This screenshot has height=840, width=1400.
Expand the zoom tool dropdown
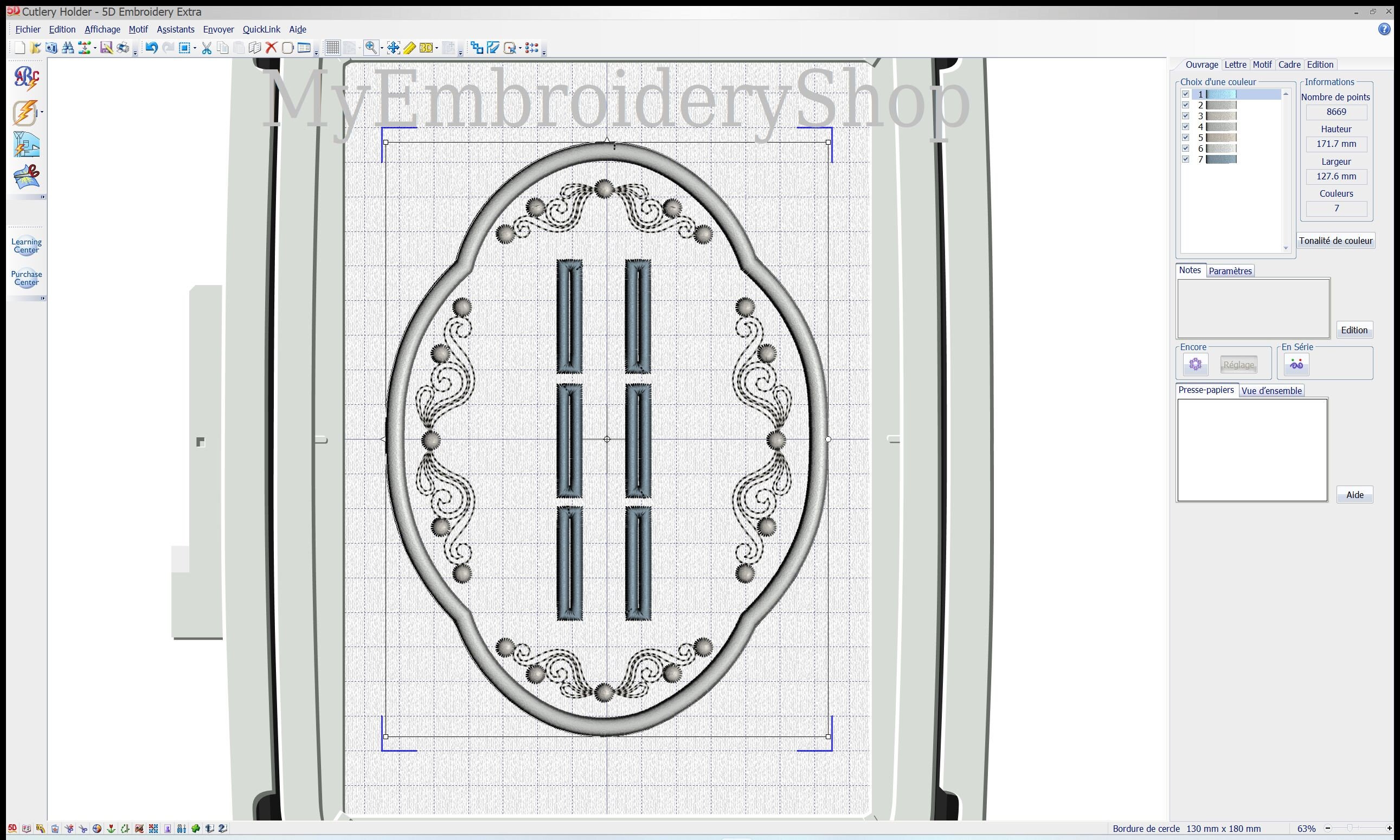(381, 48)
